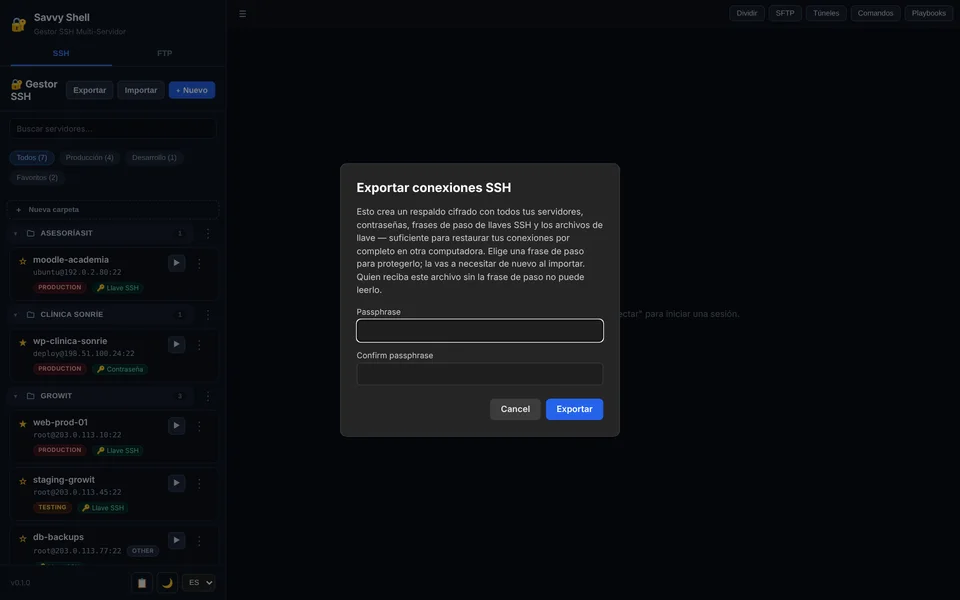Focus the Confirm passphrase field

click(x=480, y=374)
